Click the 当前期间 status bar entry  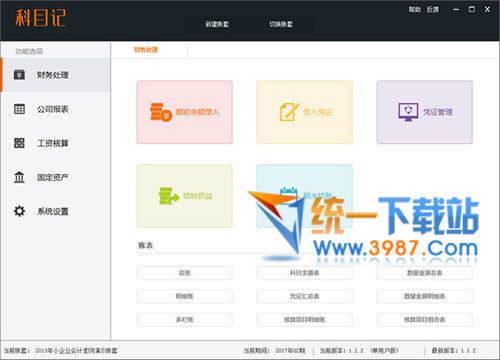[274, 351]
